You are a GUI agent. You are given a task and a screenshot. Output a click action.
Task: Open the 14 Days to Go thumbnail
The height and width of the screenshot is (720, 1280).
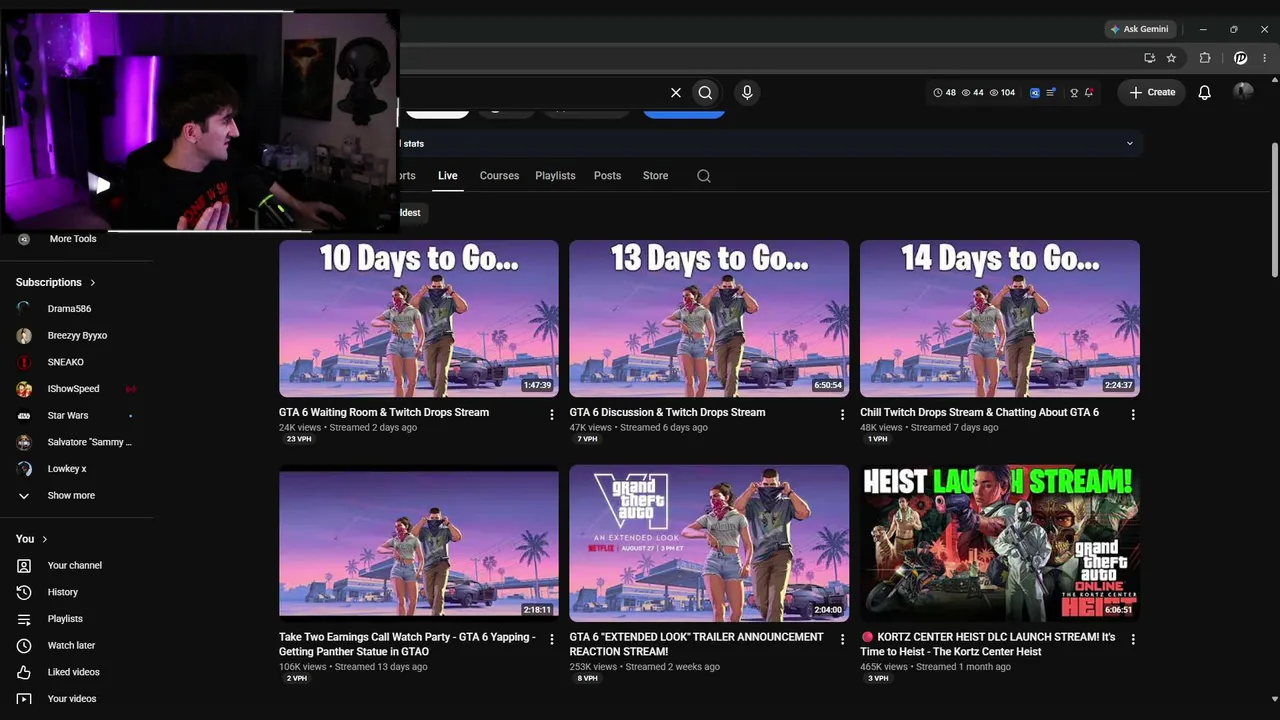[1000, 319]
